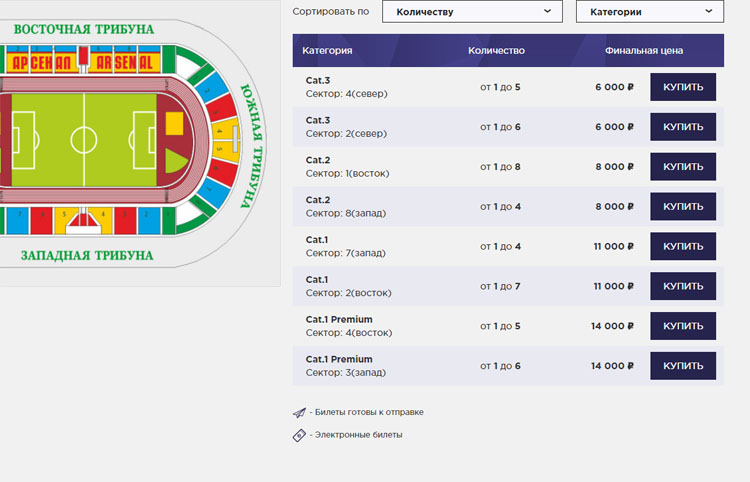The width and height of the screenshot is (750, 482).
Task: Expand the Категории sort dropdown
Action: click(650, 12)
